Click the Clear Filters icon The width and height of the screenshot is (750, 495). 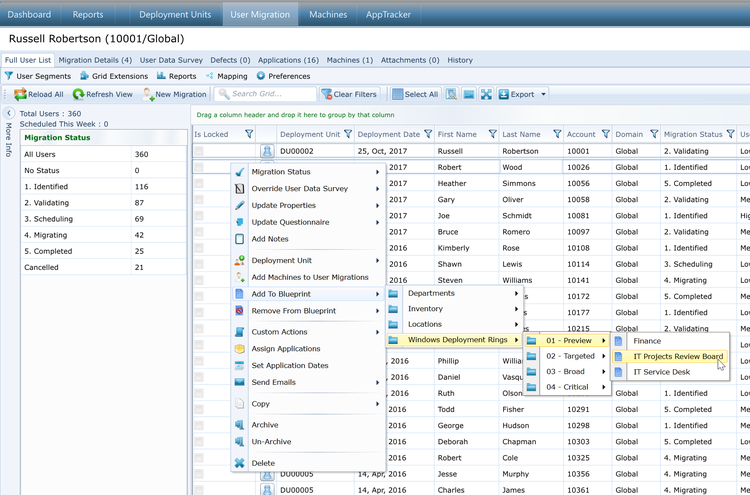click(x=326, y=94)
